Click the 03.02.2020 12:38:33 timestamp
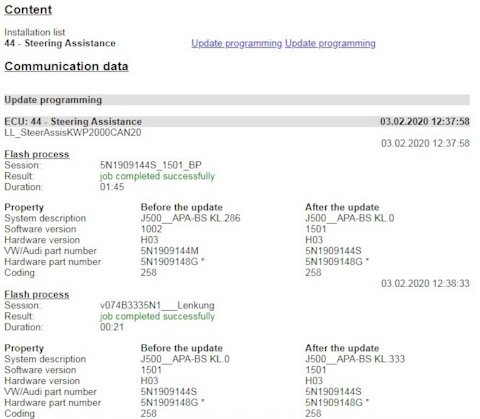The height and width of the screenshot is (419, 480). click(425, 284)
